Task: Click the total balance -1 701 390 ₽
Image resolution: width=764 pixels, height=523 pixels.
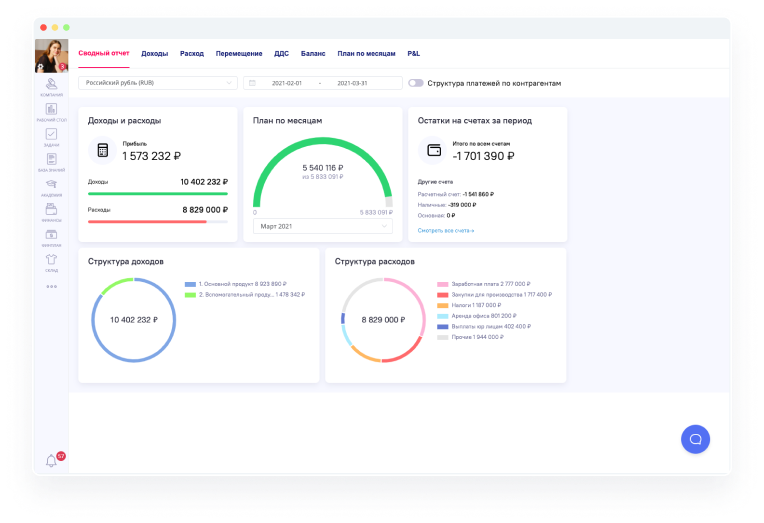Action: (483, 156)
